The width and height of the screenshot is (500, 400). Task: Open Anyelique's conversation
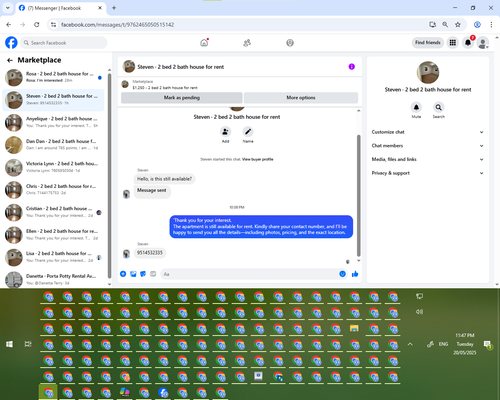tap(54, 122)
